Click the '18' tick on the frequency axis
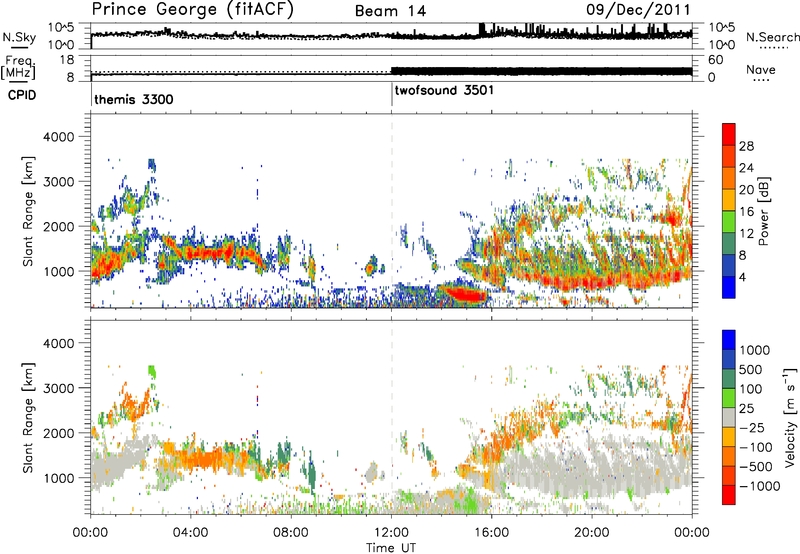This screenshot has height=554, width=800. 67,60
